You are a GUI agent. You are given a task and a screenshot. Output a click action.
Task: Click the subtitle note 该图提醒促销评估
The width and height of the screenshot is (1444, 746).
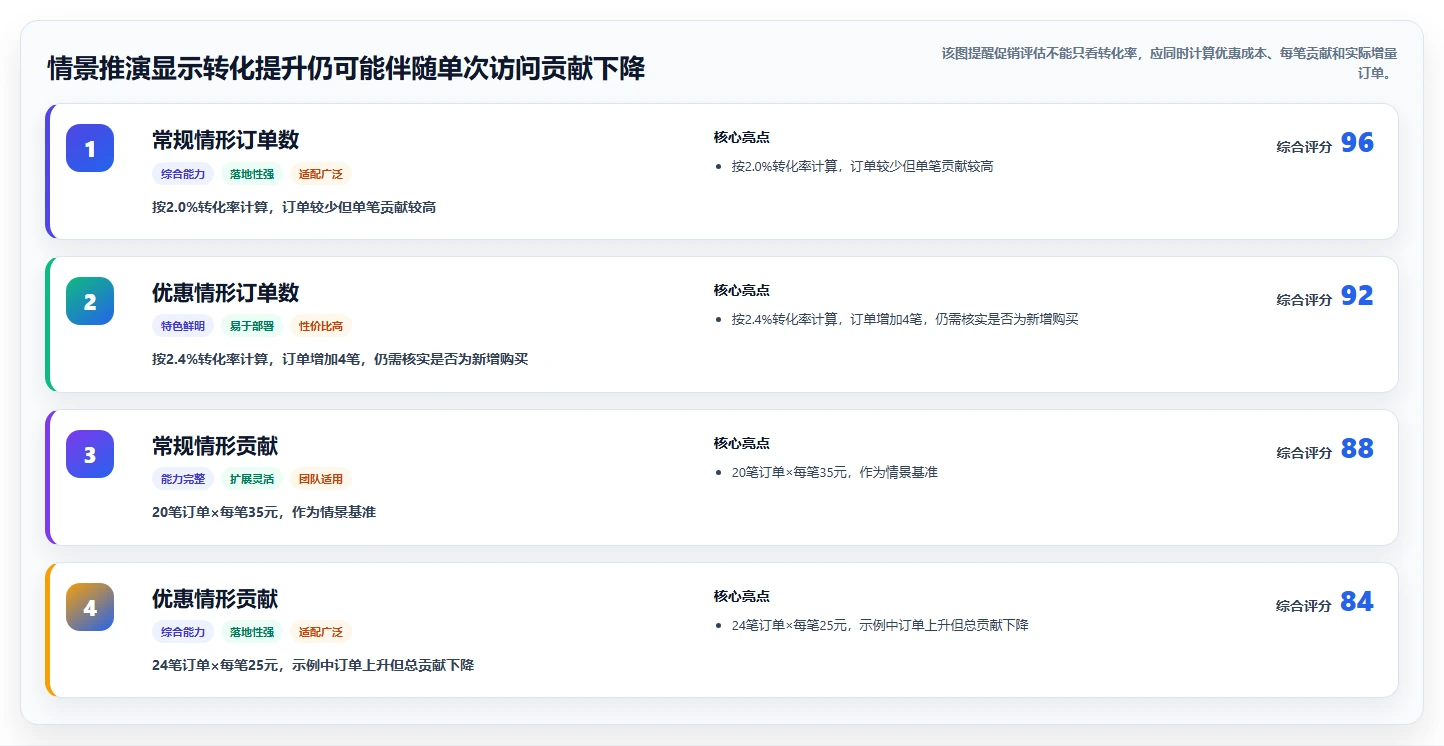(1169, 63)
